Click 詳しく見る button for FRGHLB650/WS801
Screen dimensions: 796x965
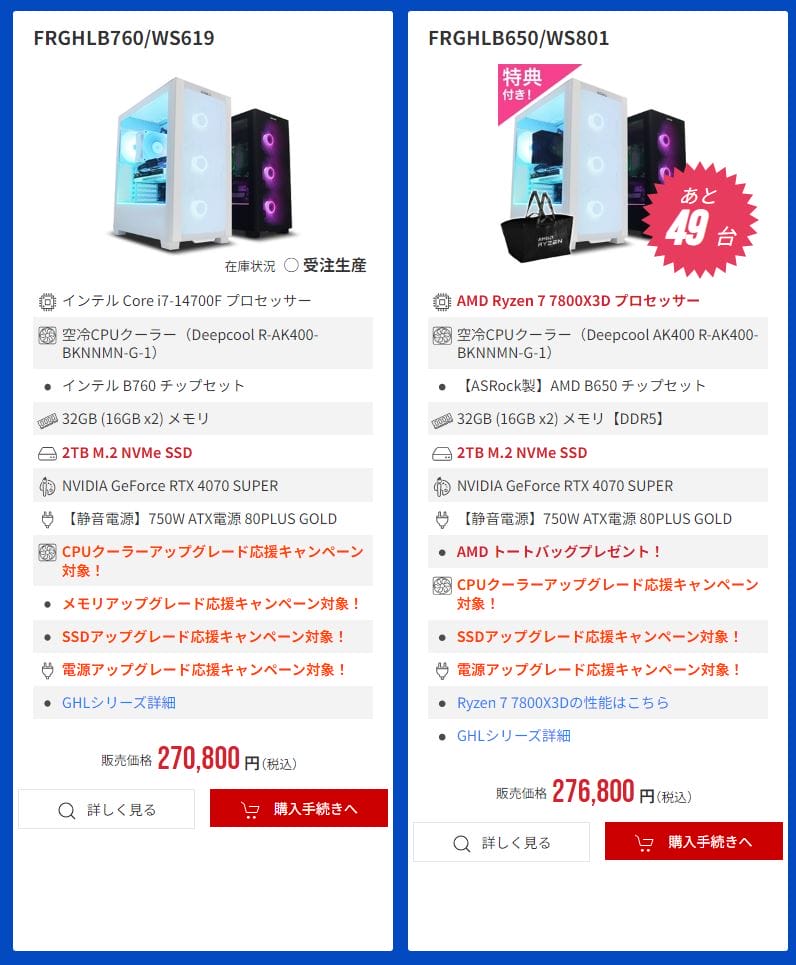pos(501,842)
